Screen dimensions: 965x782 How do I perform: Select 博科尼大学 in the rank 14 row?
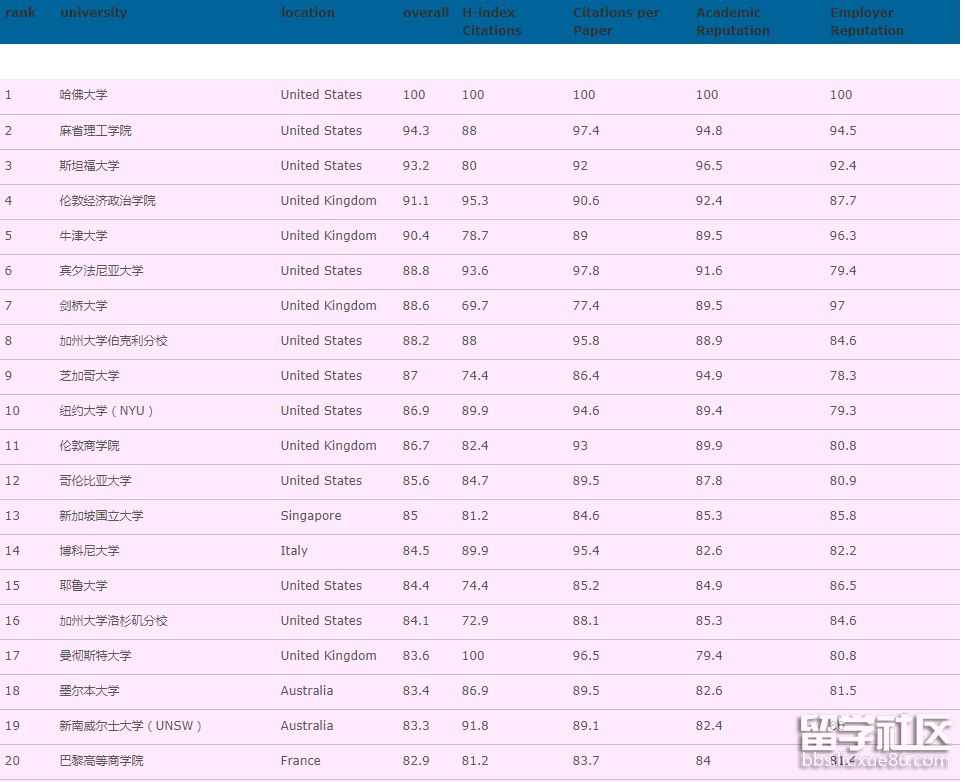pyautogui.click(x=89, y=551)
